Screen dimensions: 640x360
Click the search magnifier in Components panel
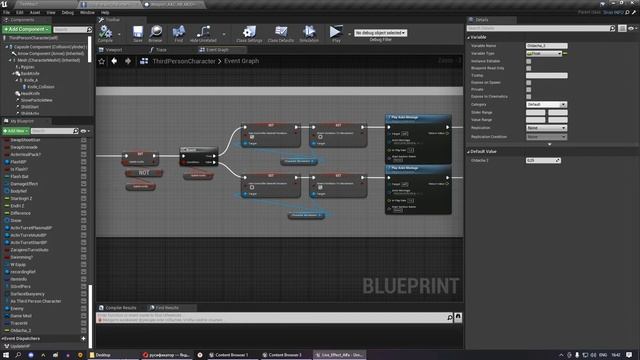(x=89, y=29)
